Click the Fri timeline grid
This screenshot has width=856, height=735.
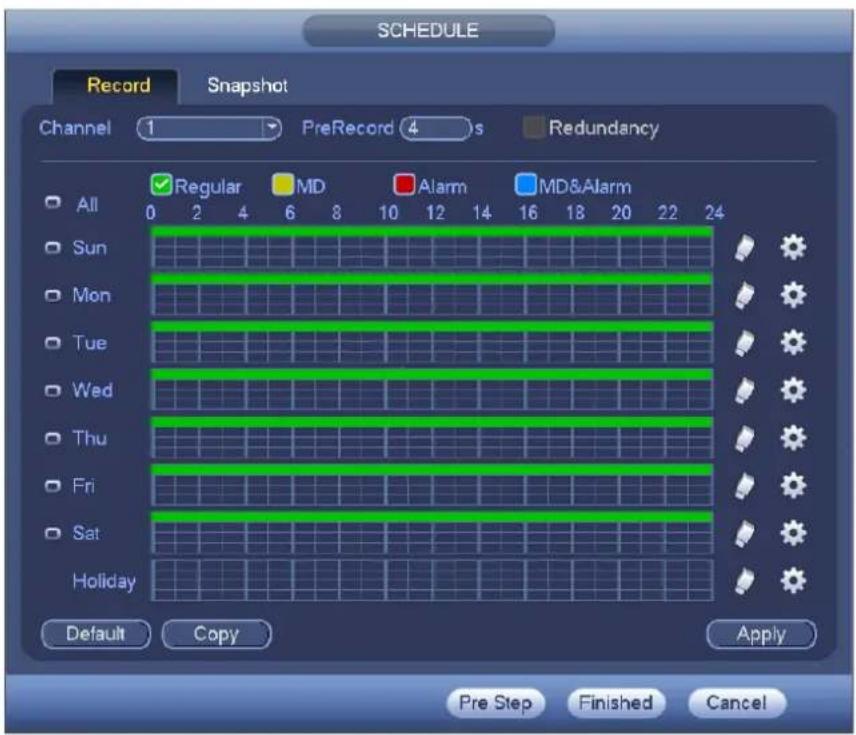click(x=432, y=485)
